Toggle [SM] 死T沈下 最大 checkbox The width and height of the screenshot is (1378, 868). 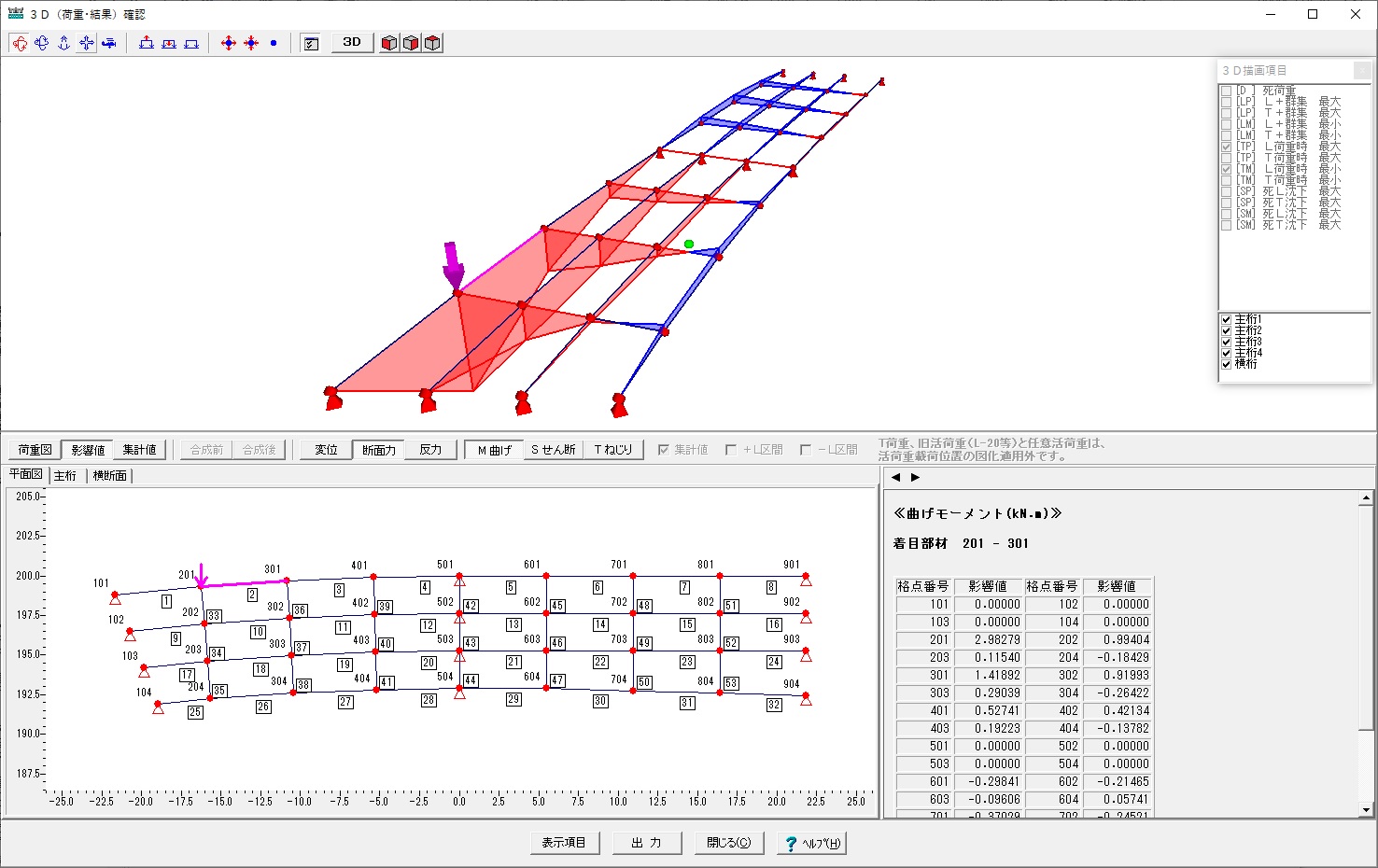click(1227, 225)
